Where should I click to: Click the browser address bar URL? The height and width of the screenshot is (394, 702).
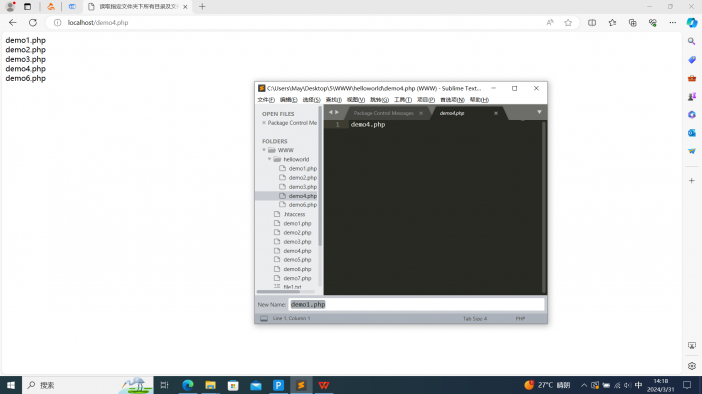point(98,22)
